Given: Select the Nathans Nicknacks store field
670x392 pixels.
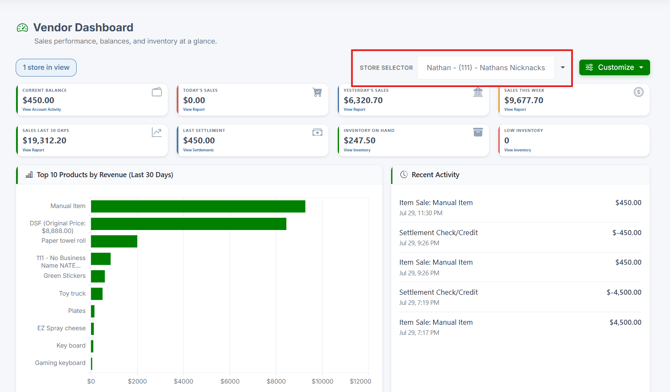Looking at the screenshot, I should [486, 68].
